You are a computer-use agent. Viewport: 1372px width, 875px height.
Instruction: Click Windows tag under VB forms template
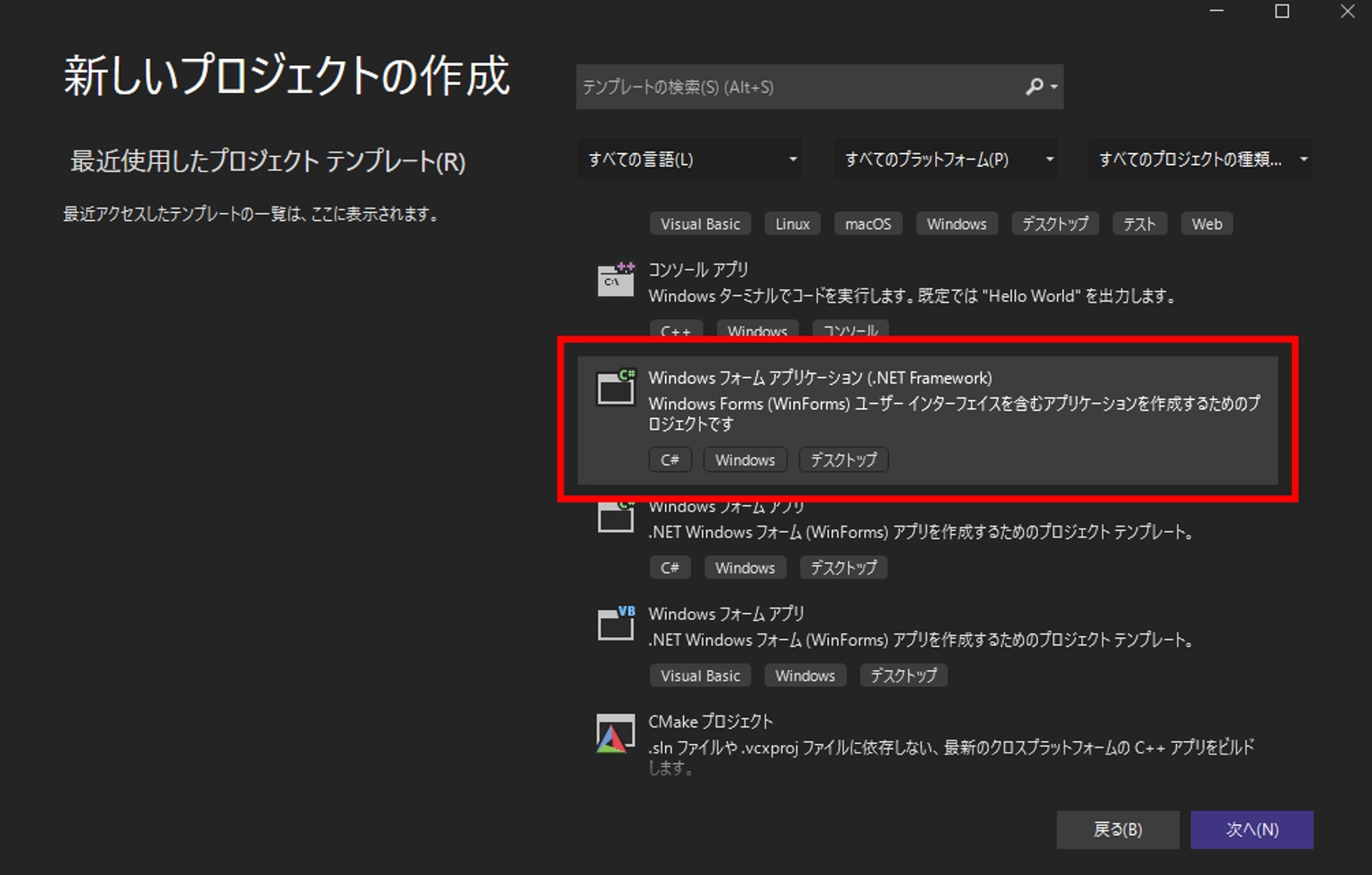pyautogui.click(x=805, y=675)
